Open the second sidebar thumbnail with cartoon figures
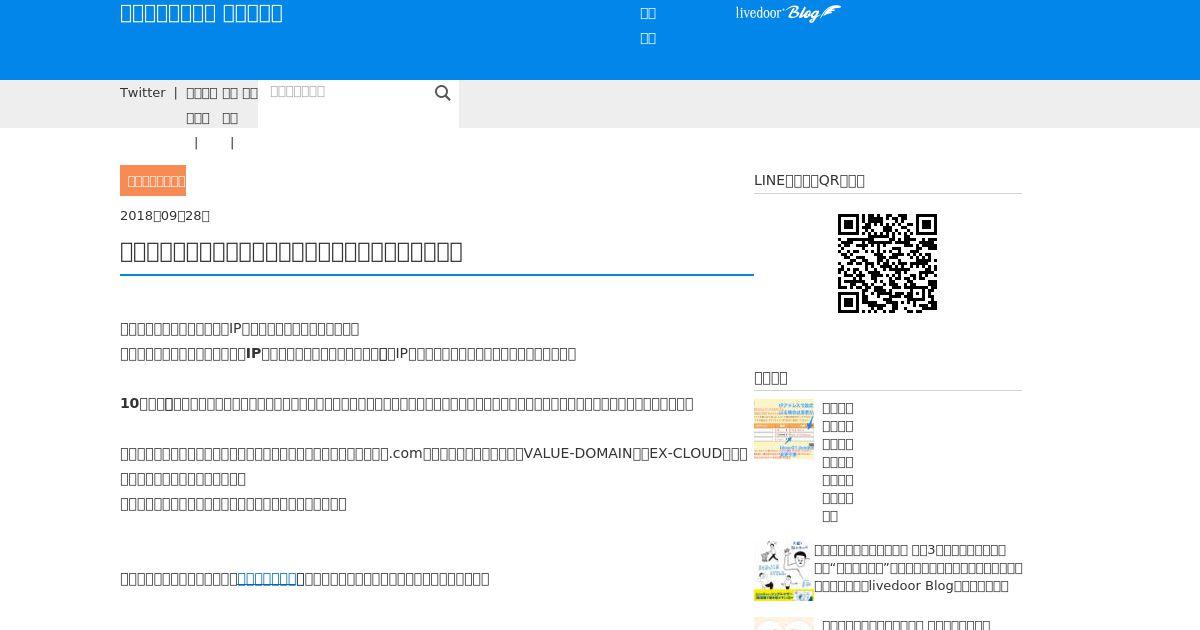The image size is (1200, 630). coord(784,571)
